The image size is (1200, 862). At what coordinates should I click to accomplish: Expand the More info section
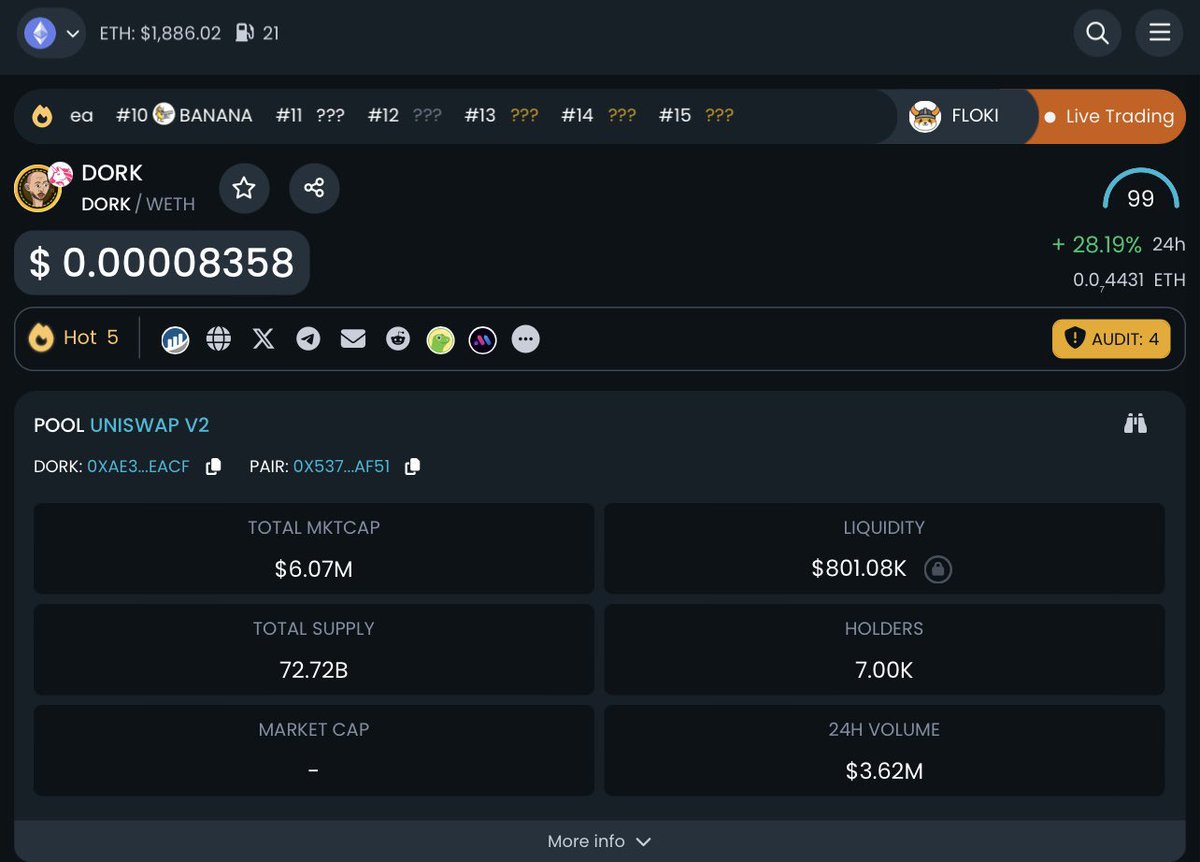pyautogui.click(x=599, y=841)
